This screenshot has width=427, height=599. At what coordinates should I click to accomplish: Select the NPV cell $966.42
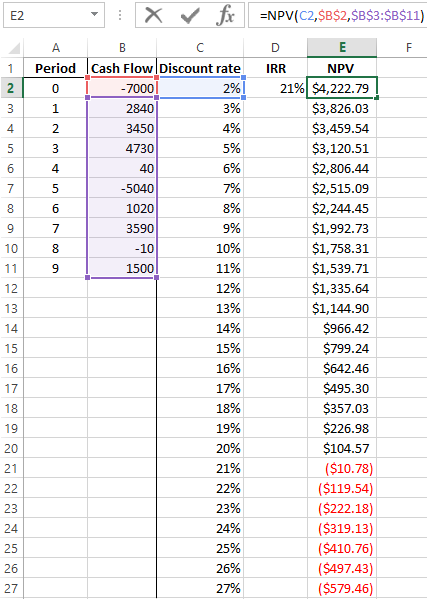pos(342,329)
